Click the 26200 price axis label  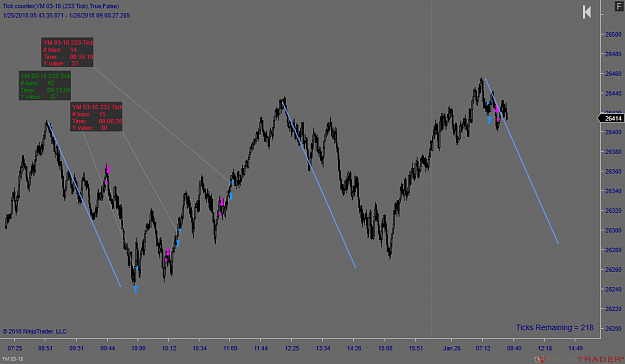point(613,329)
